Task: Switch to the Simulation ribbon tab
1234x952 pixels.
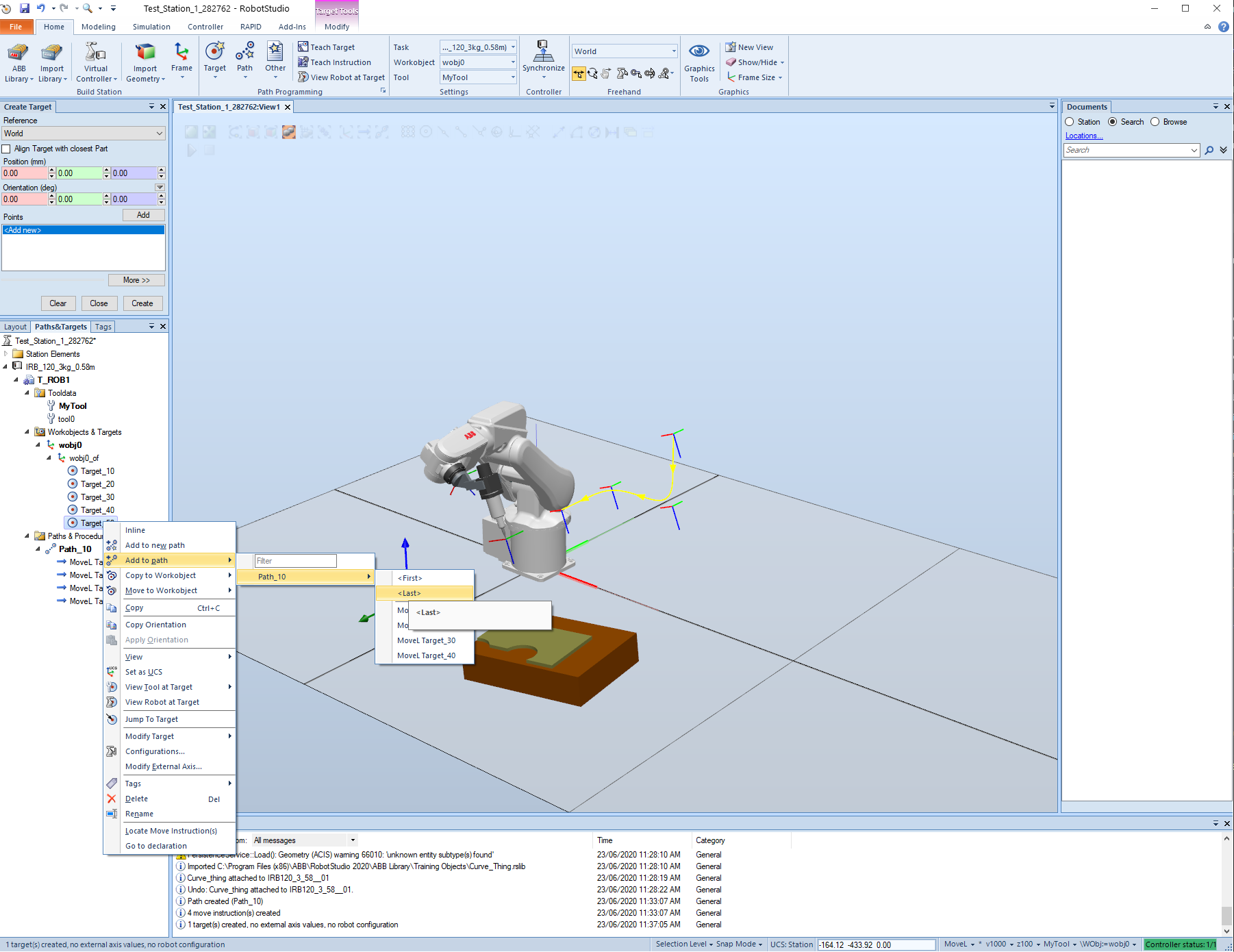Action: click(151, 27)
